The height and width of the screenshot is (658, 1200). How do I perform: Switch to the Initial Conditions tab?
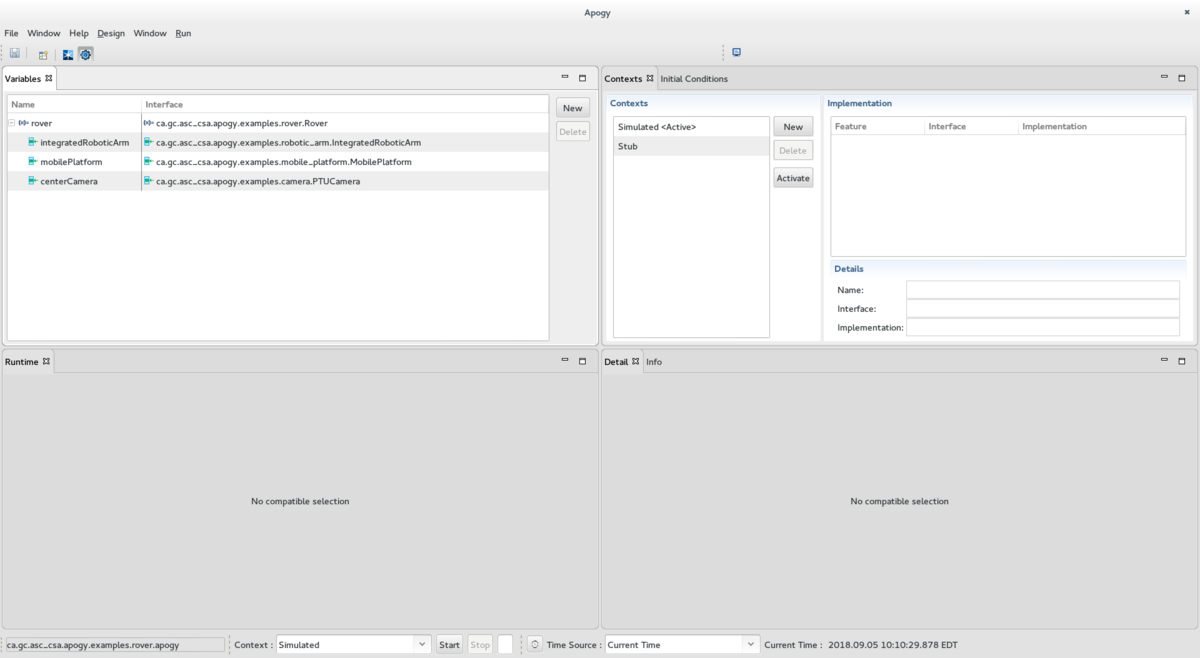tap(694, 78)
